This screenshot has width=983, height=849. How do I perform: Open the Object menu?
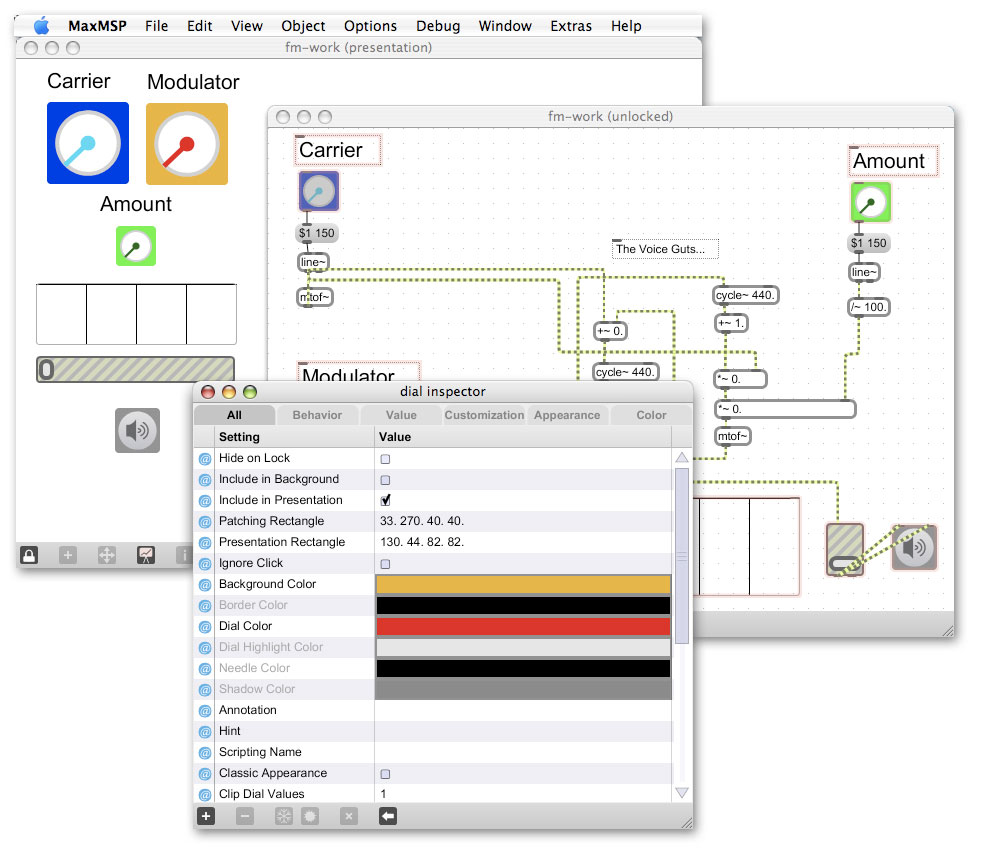pyautogui.click(x=303, y=26)
